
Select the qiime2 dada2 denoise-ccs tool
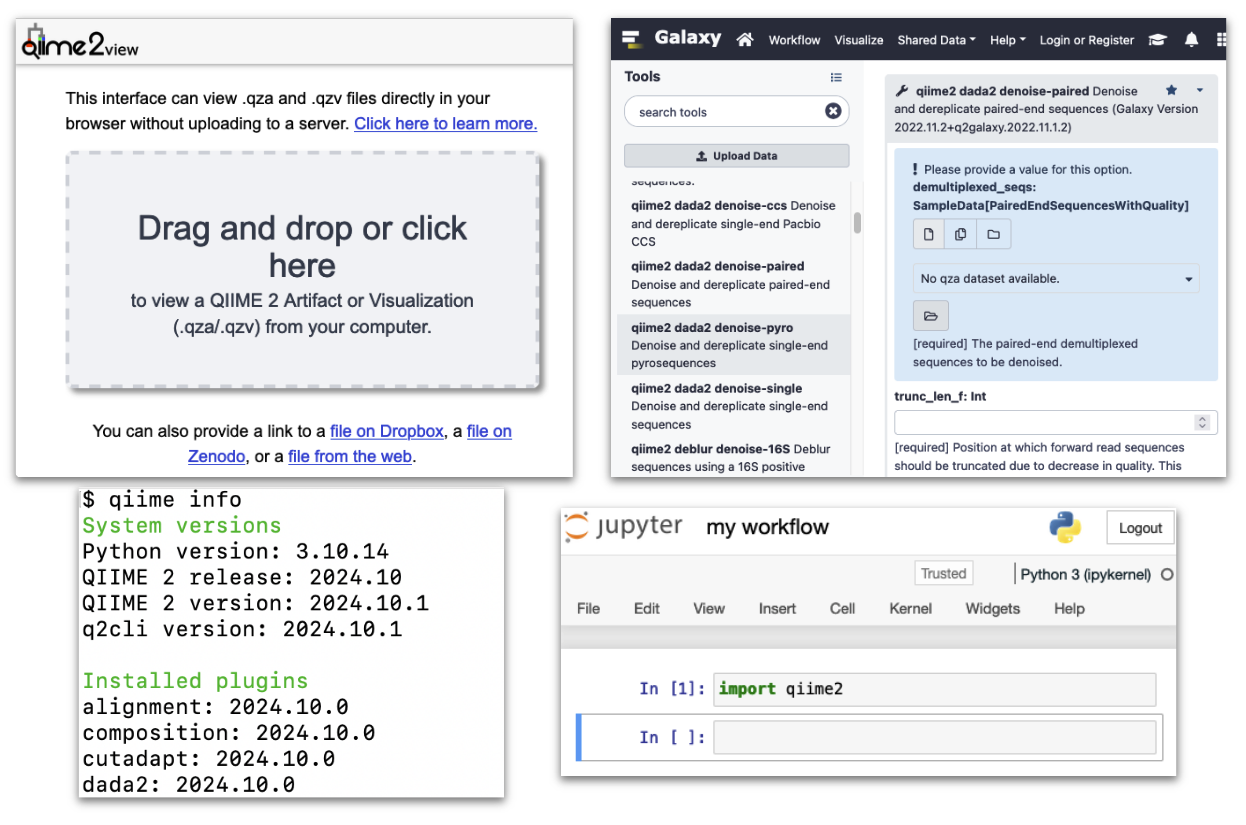point(734,224)
